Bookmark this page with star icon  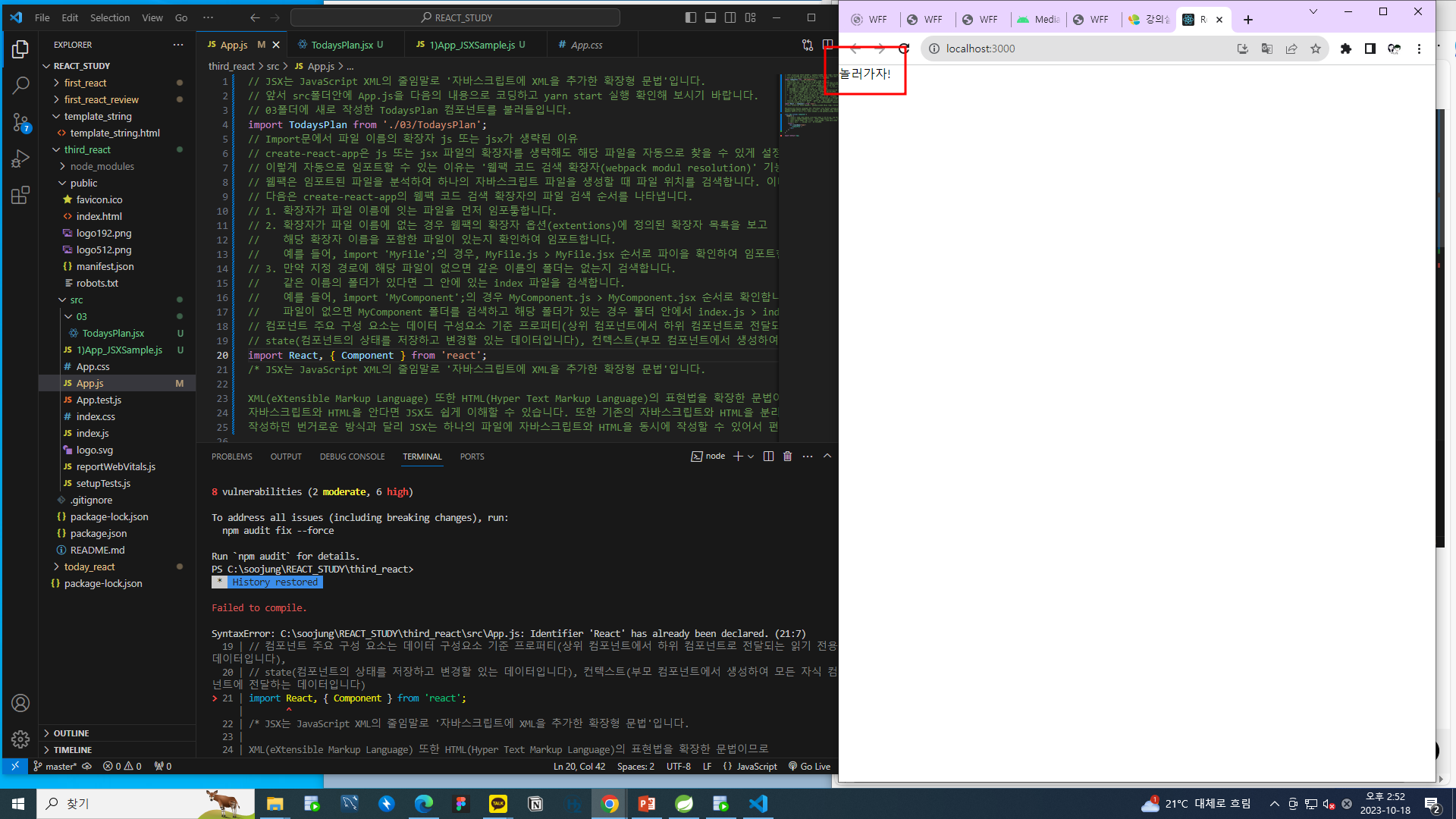1316,49
